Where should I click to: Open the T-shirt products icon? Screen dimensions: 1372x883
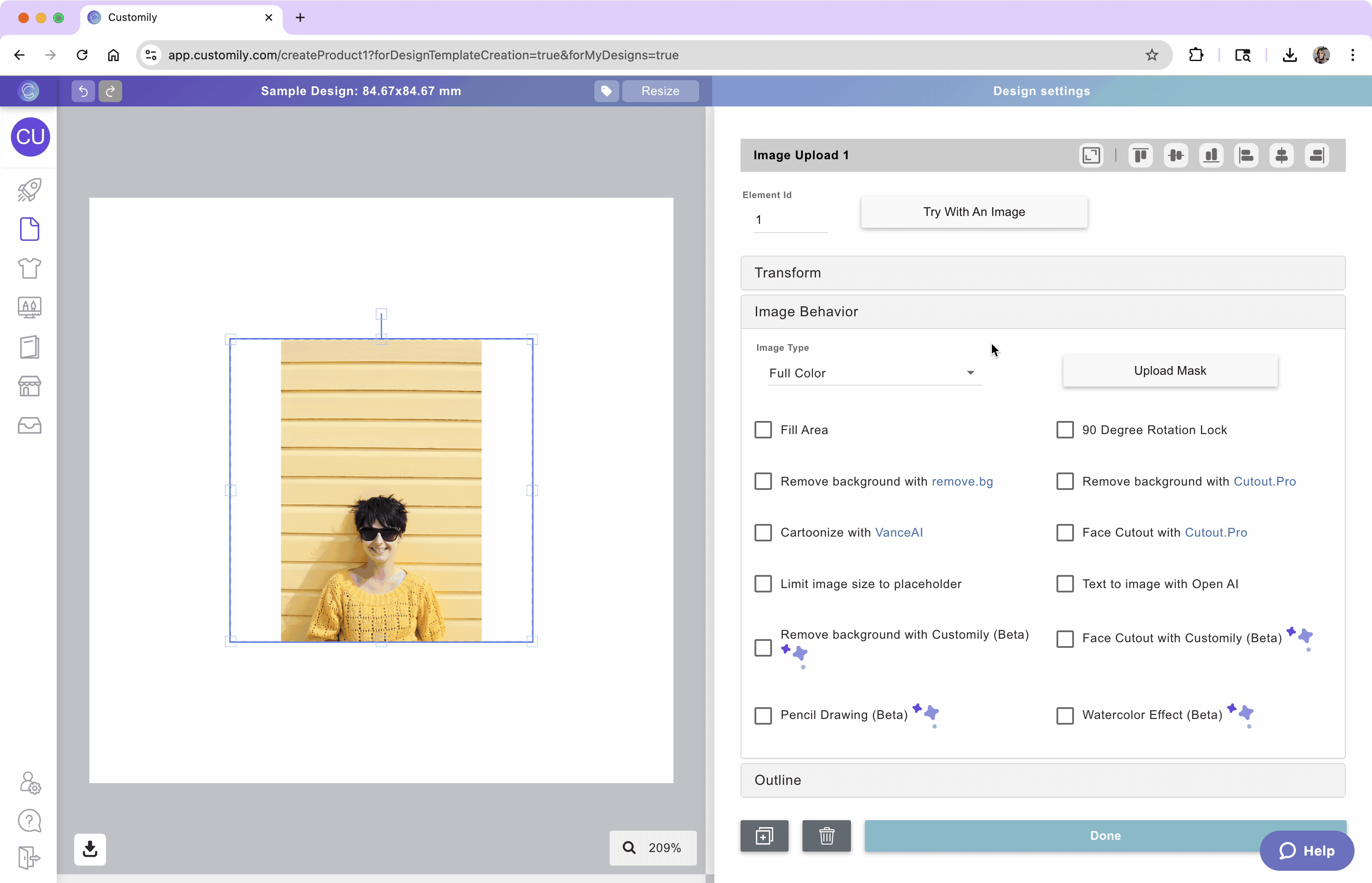pyautogui.click(x=29, y=268)
